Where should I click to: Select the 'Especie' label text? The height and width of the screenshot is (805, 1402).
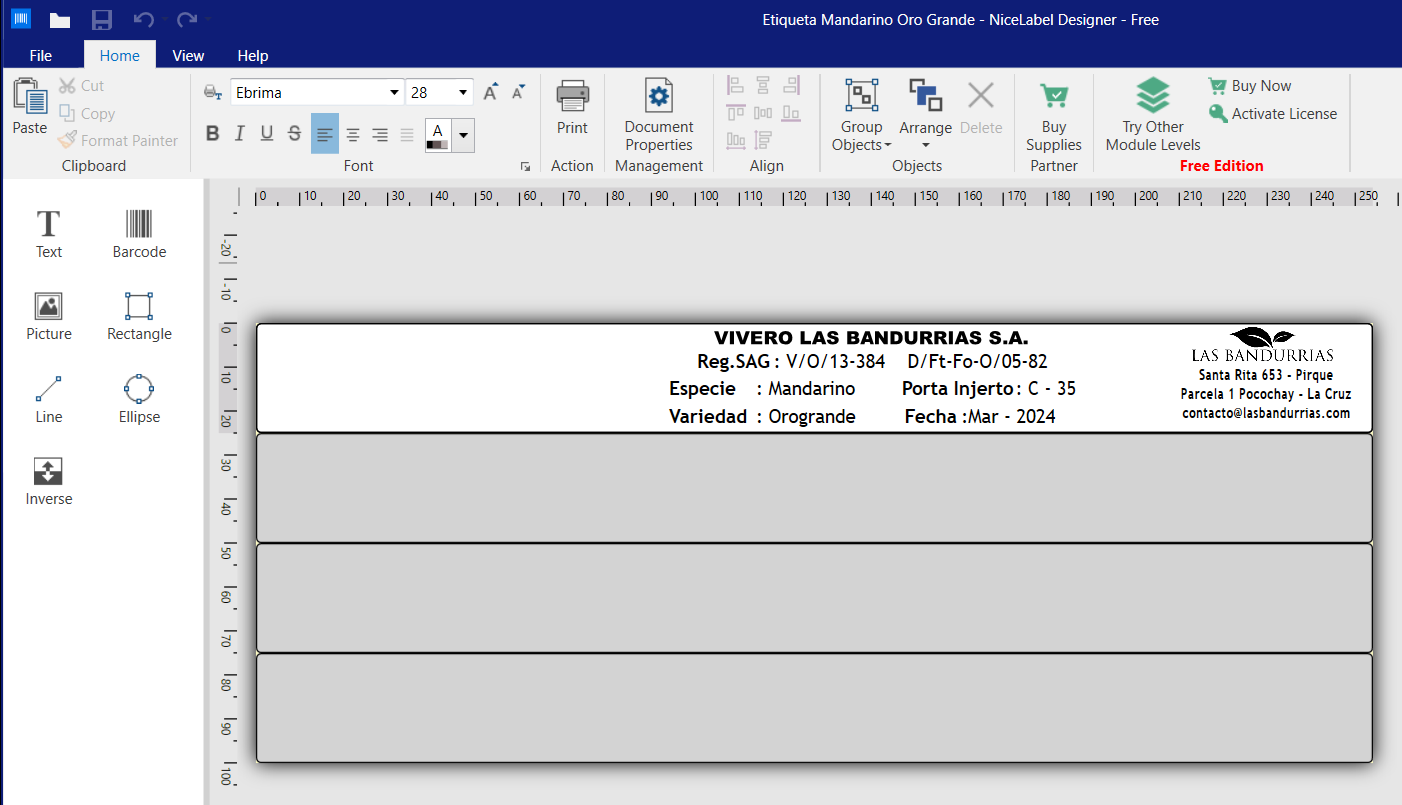[x=702, y=389]
